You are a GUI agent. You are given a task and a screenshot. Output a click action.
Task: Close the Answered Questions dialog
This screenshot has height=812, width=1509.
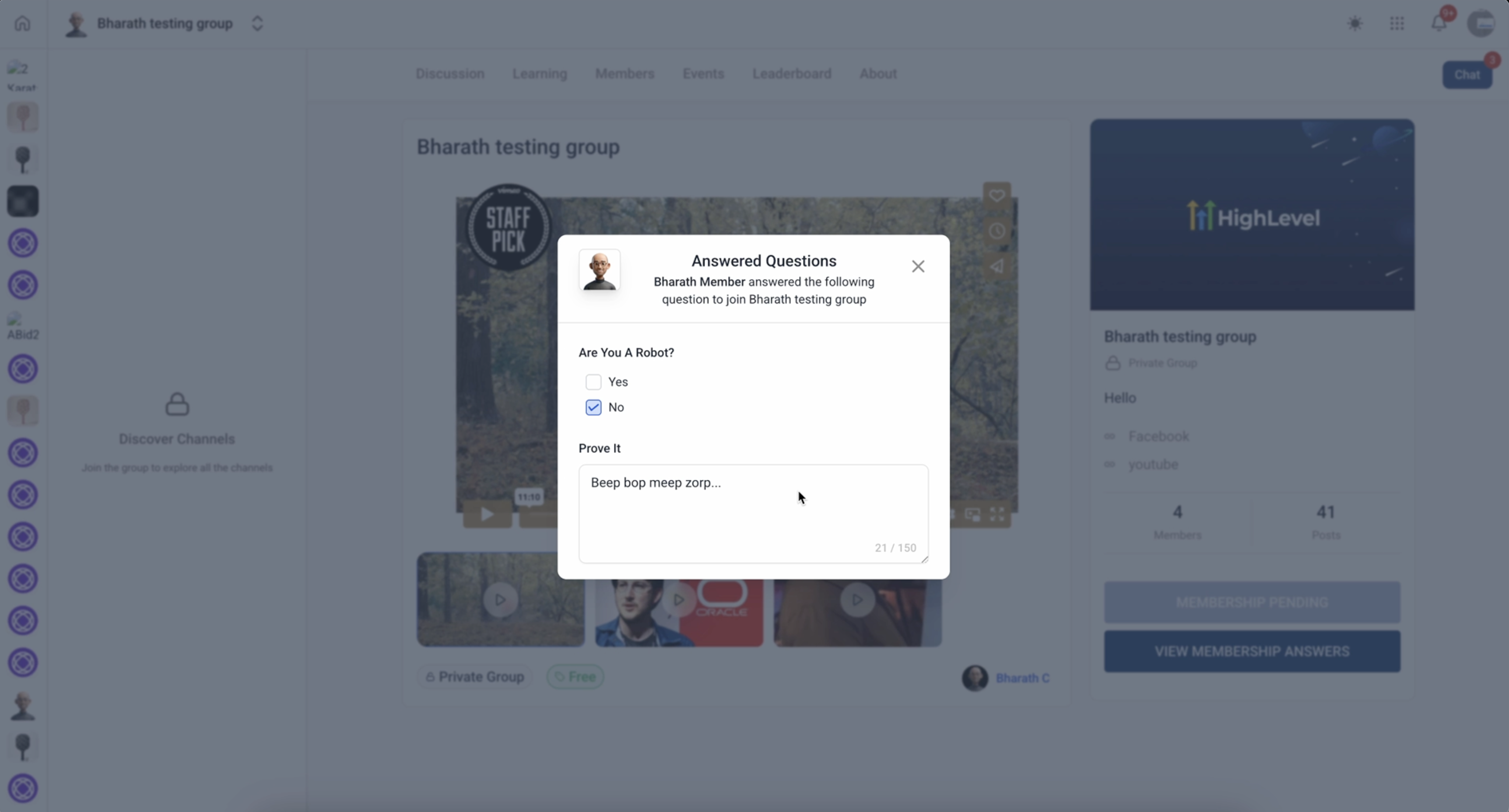point(918,266)
